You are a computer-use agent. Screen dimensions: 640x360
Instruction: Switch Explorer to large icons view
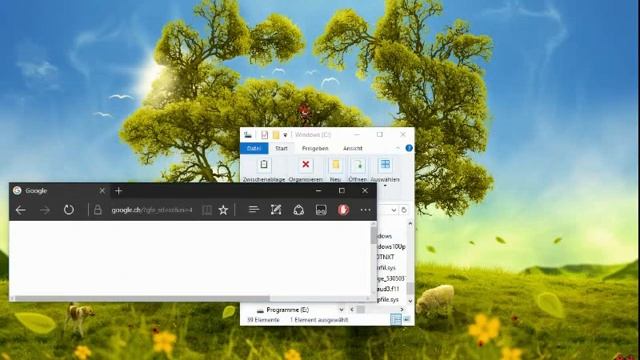coord(407,320)
